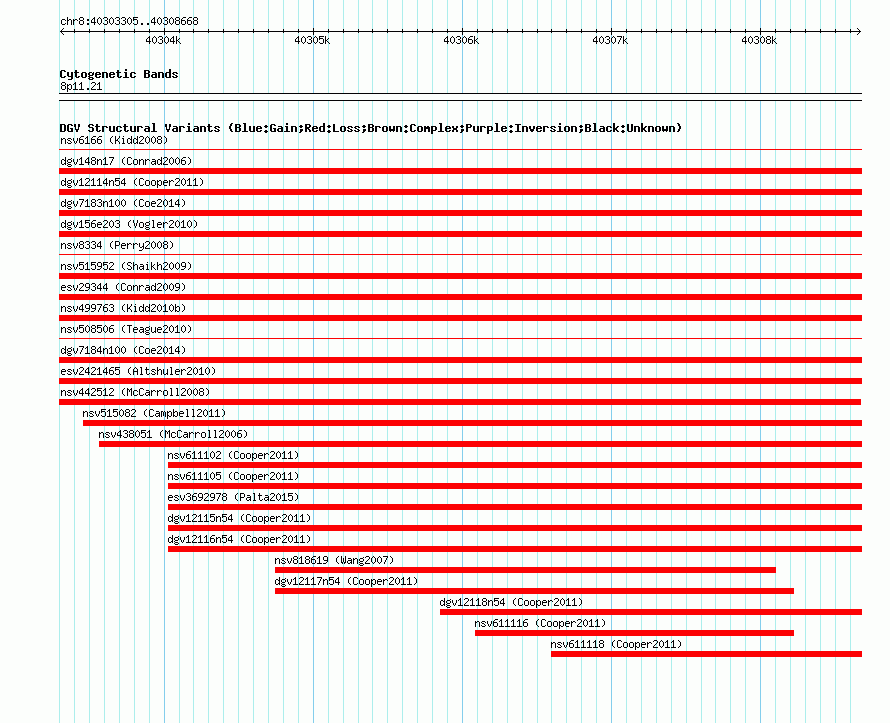
Task: Click the red bar under nsv442512 (McCarroll2008)
Action: tap(460, 402)
